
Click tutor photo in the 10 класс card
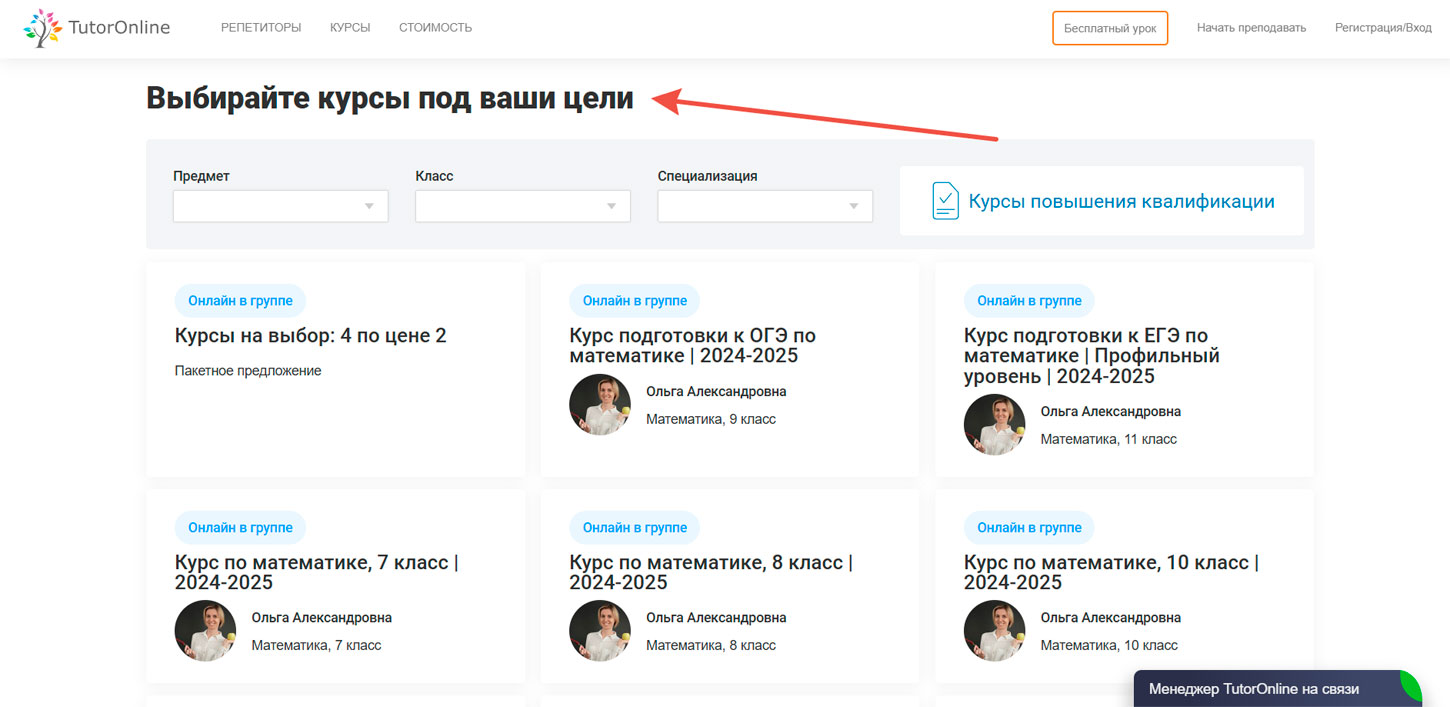pyautogui.click(x=994, y=631)
